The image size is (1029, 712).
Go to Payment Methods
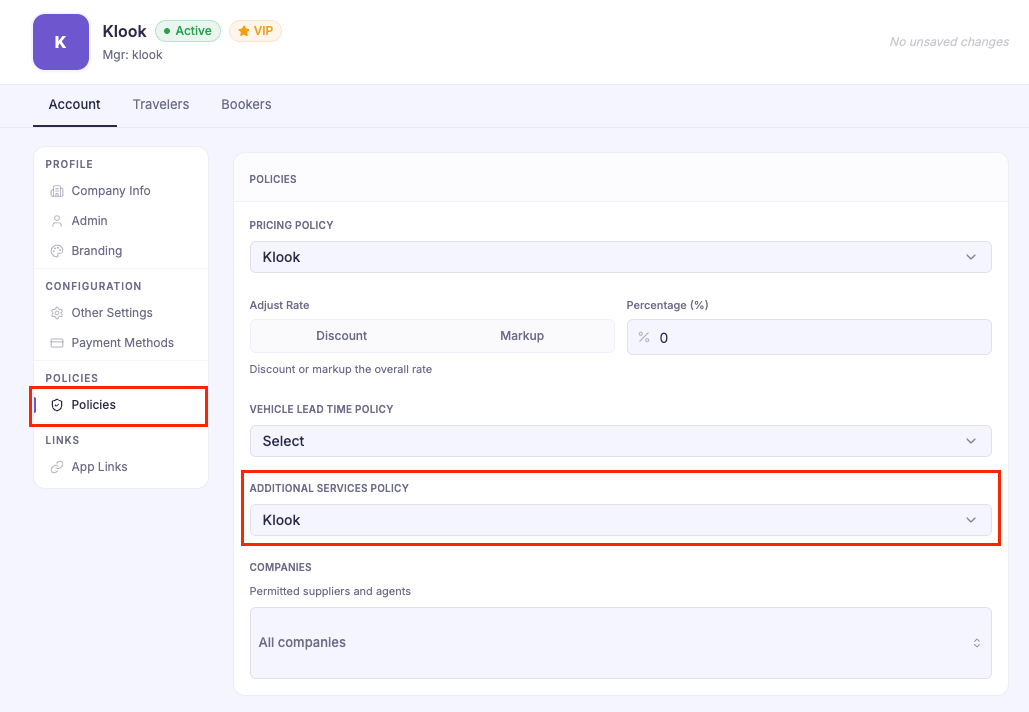121,343
